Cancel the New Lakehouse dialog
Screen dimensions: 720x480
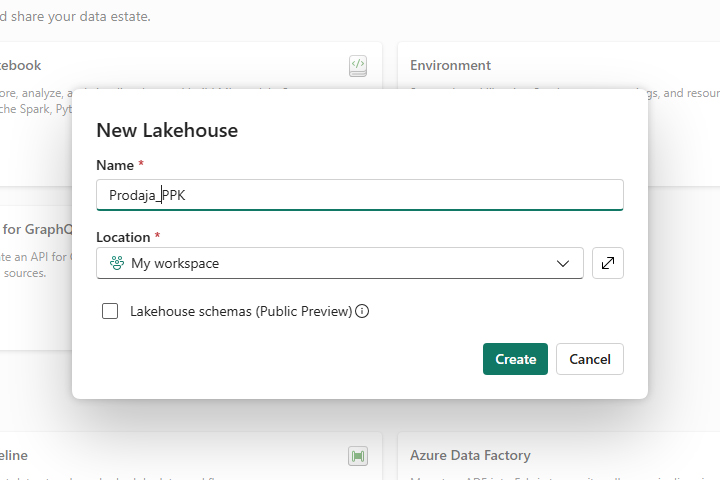pos(590,359)
